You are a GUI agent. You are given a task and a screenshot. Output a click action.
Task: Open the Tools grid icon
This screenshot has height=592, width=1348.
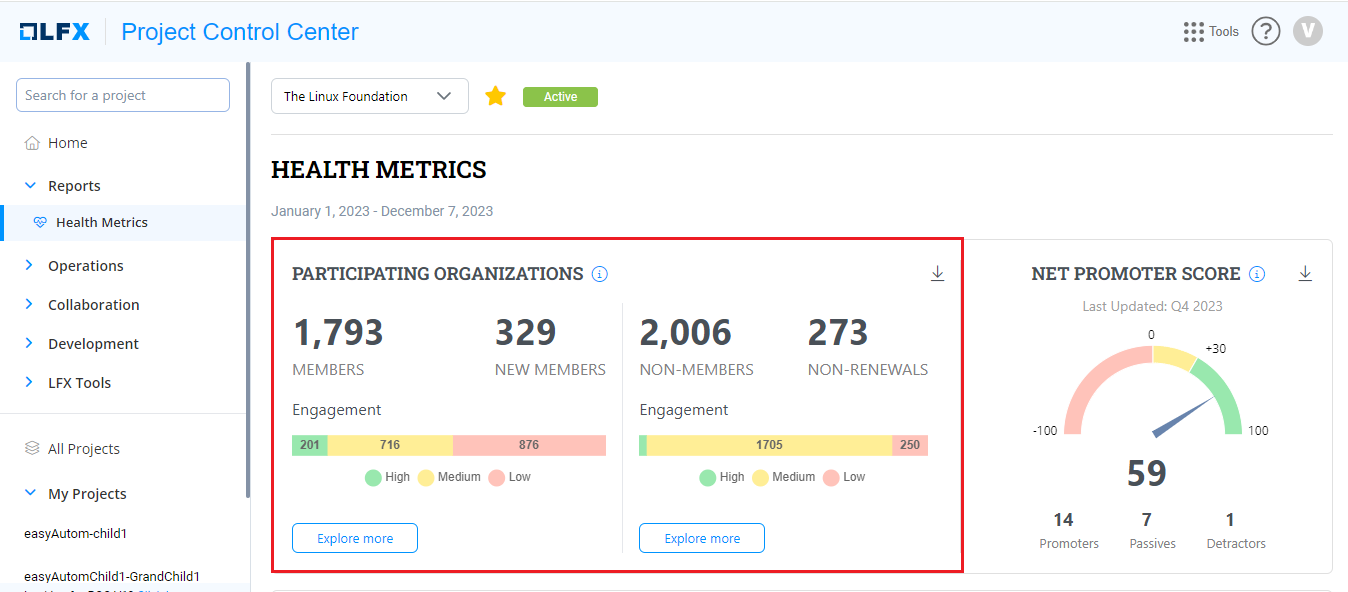[x=1193, y=32]
